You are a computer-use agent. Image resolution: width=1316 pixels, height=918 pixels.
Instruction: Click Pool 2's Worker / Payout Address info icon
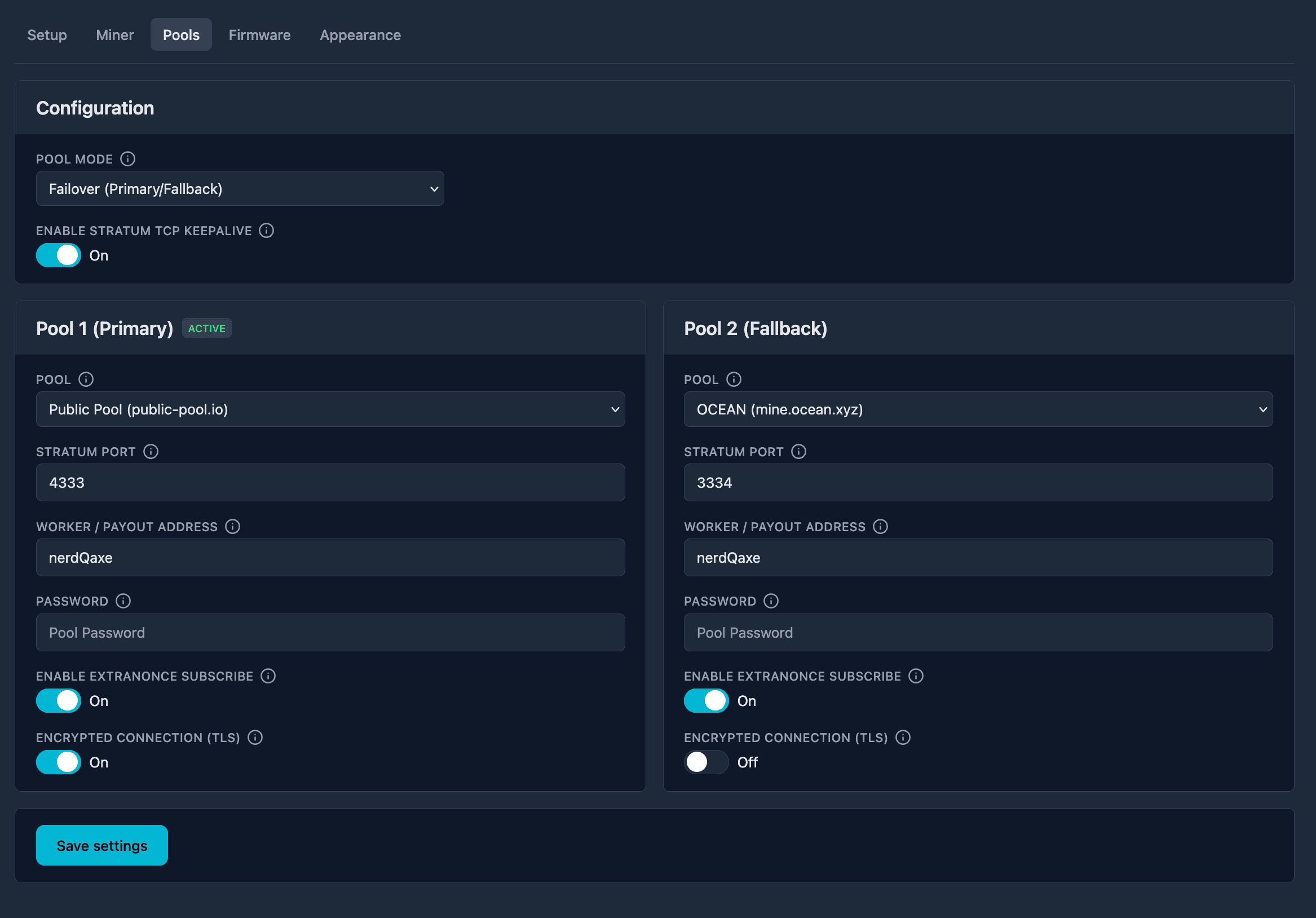[x=880, y=526]
